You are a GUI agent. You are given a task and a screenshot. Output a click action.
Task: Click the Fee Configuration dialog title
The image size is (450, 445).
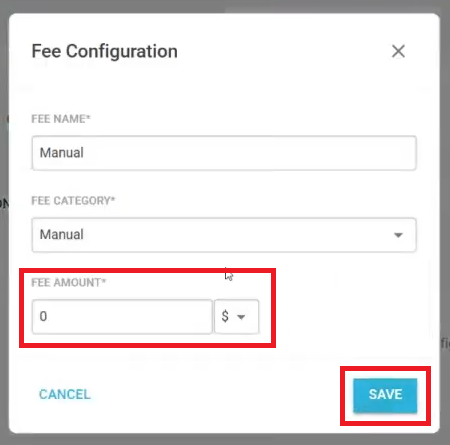click(x=104, y=52)
